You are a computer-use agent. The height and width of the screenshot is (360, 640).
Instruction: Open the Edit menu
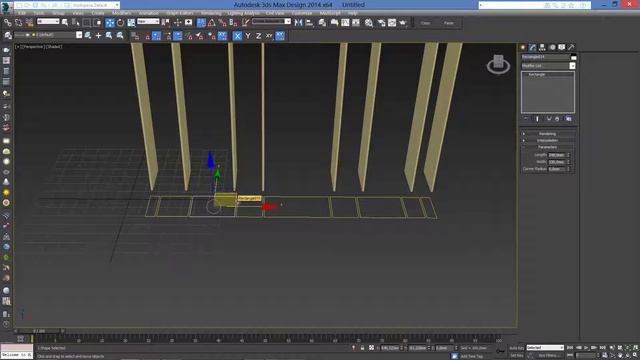point(21,13)
